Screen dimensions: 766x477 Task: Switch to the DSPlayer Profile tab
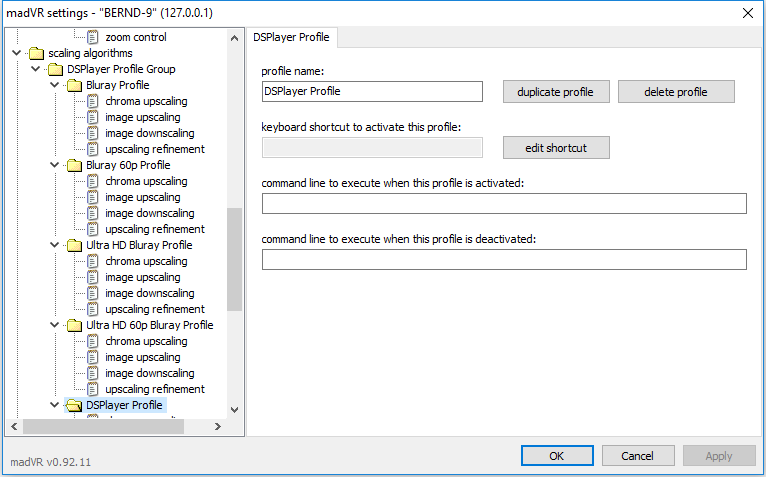[x=292, y=38]
